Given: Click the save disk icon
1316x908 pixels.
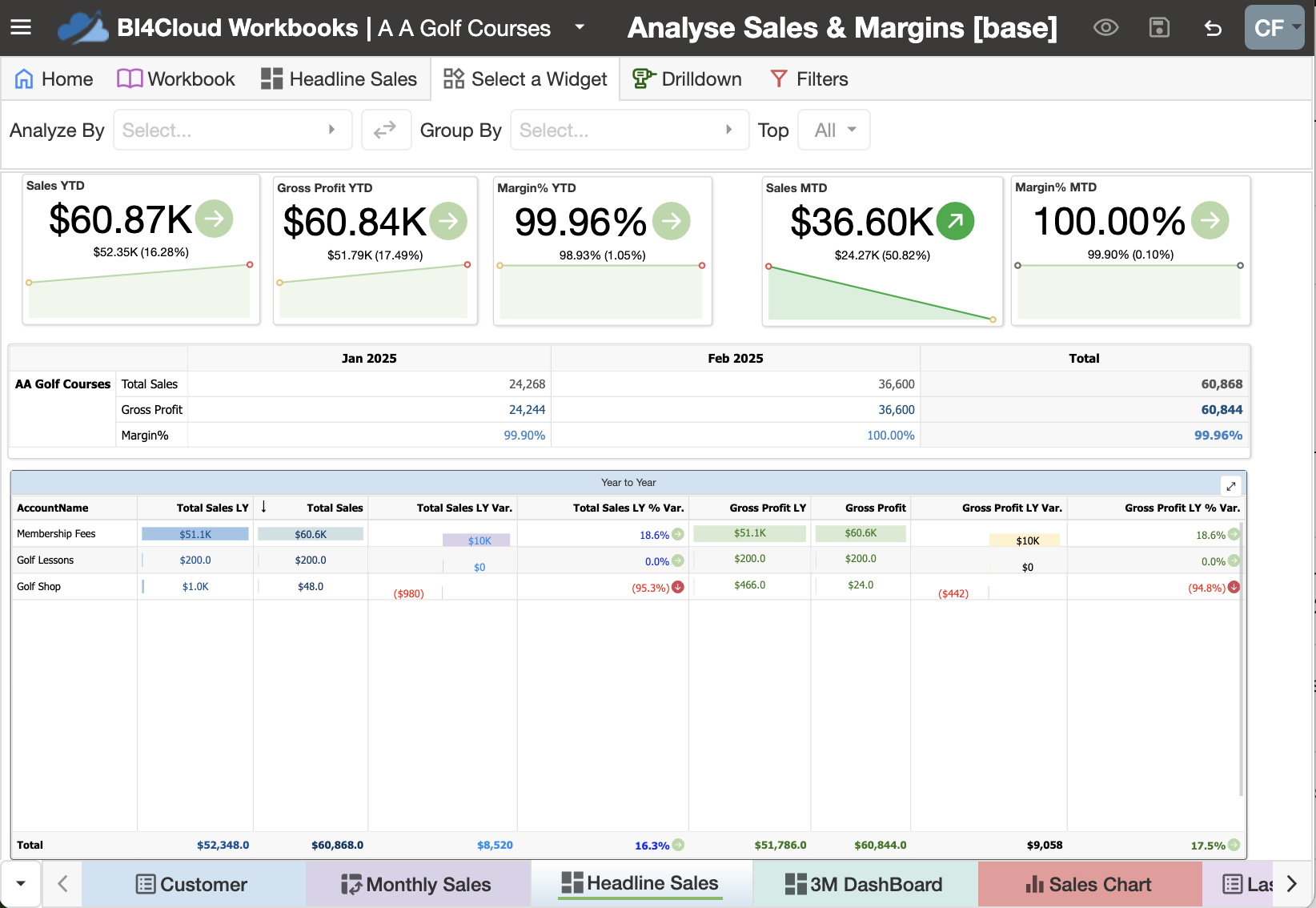Looking at the screenshot, I should pos(1159,28).
